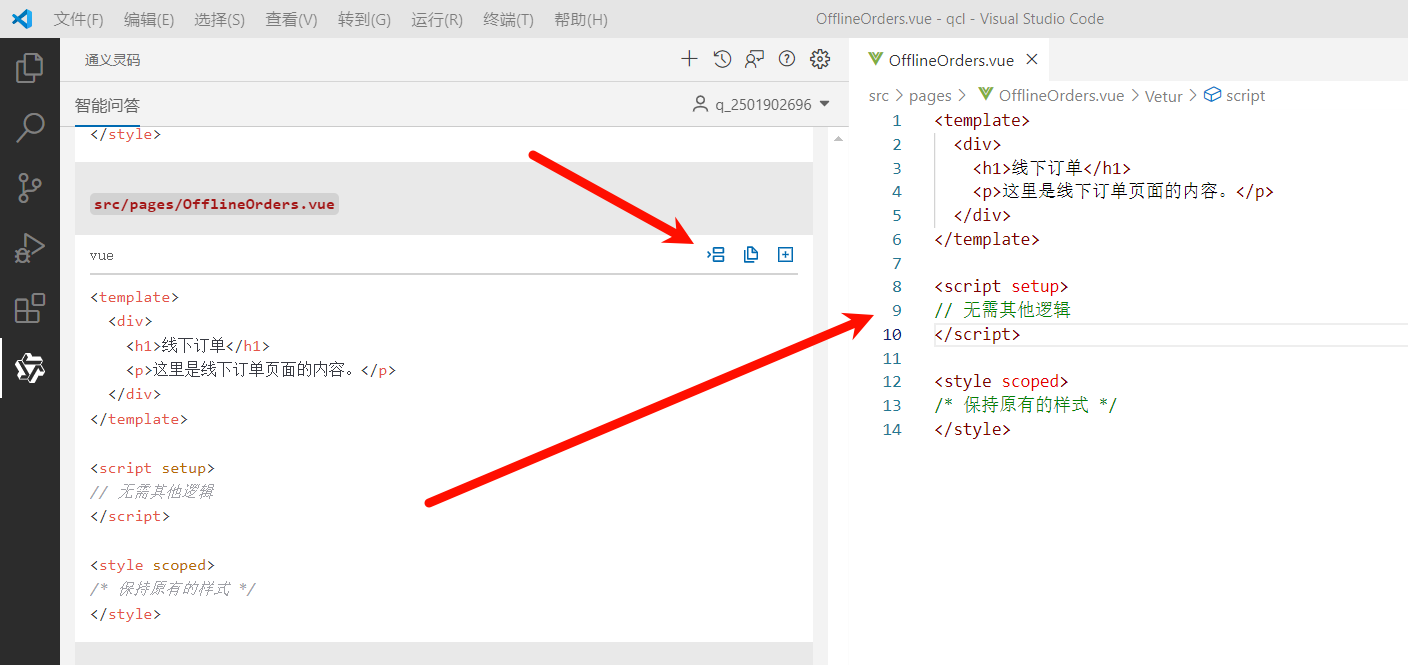This screenshot has height=665, width=1408.
Task: Copy the vue code block
Action: click(751, 255)
